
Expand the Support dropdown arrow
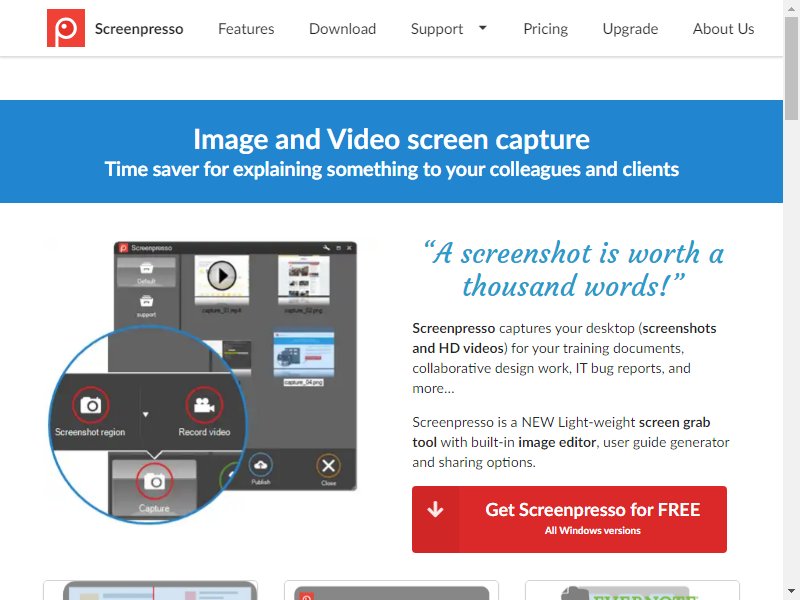point(482,28)
